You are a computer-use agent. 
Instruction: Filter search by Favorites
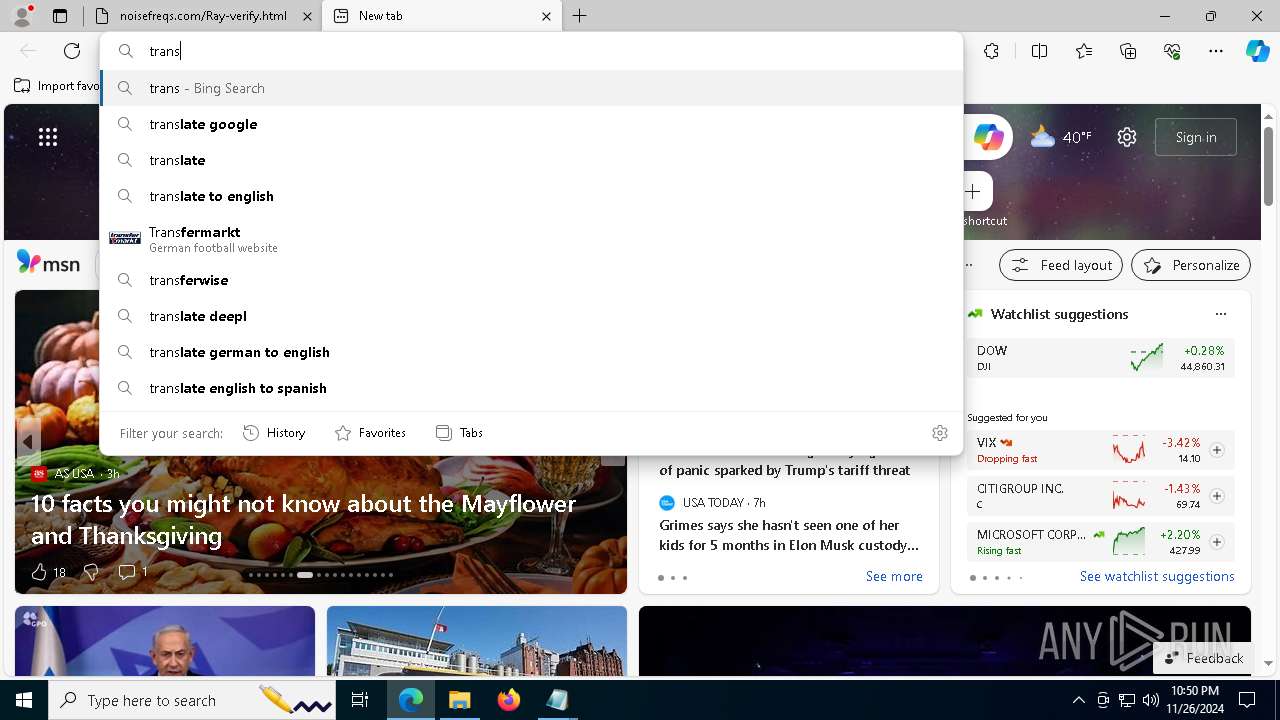(x=370, y=433)
